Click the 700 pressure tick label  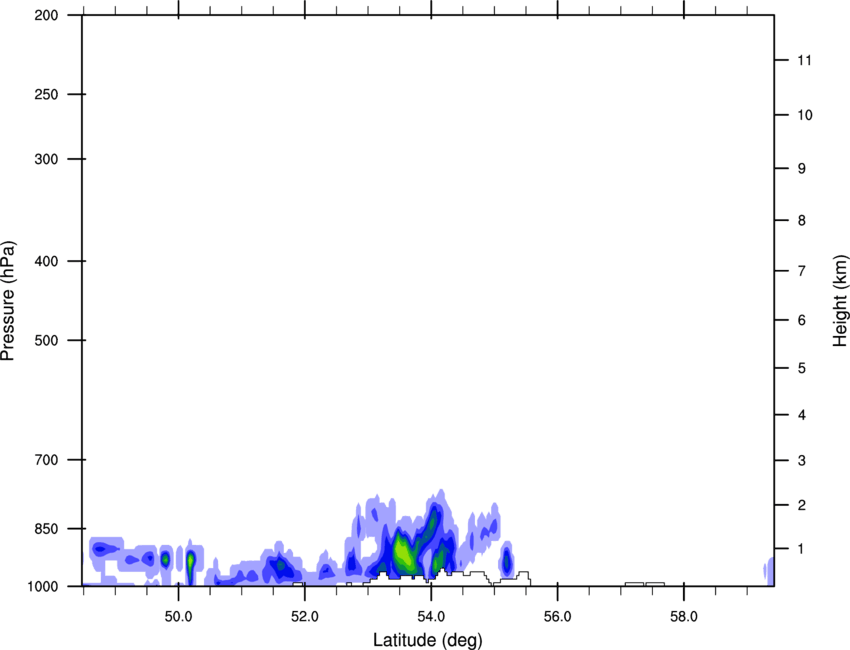click(46, 460)
